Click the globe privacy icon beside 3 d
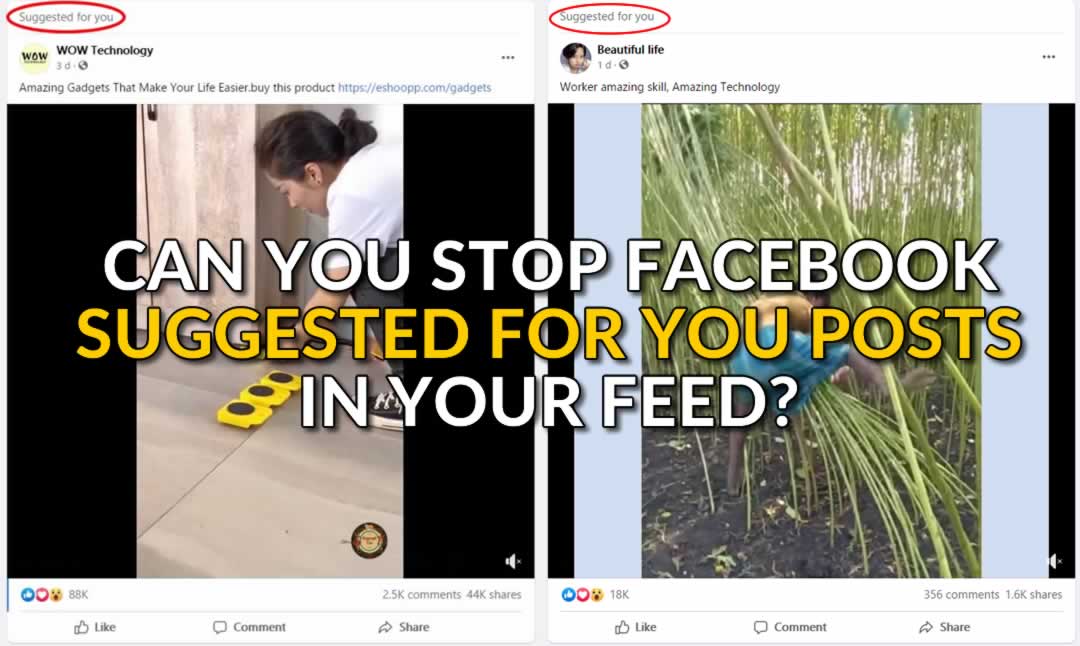Viewport: 1080px width, 646px height. (83, 65)
